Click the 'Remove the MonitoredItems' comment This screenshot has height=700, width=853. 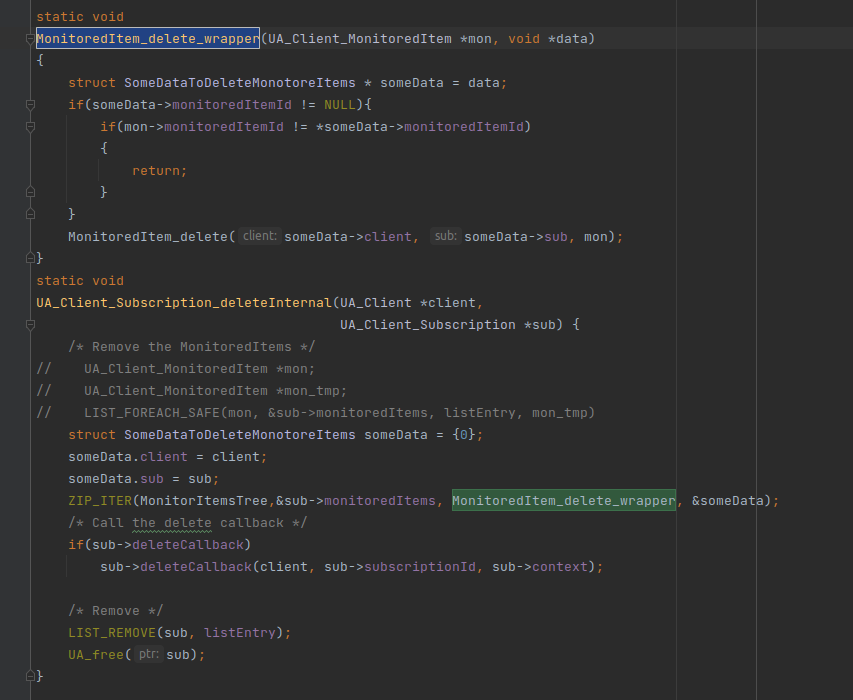(191, 346)
